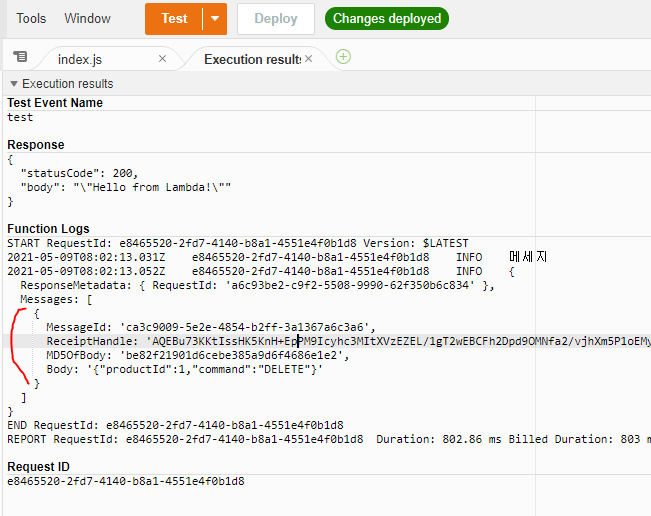The width and height of the screenshot is (651, 516).
Task: Close the Execution results tab
Action: pyautogui.click(x=308, y=59)
